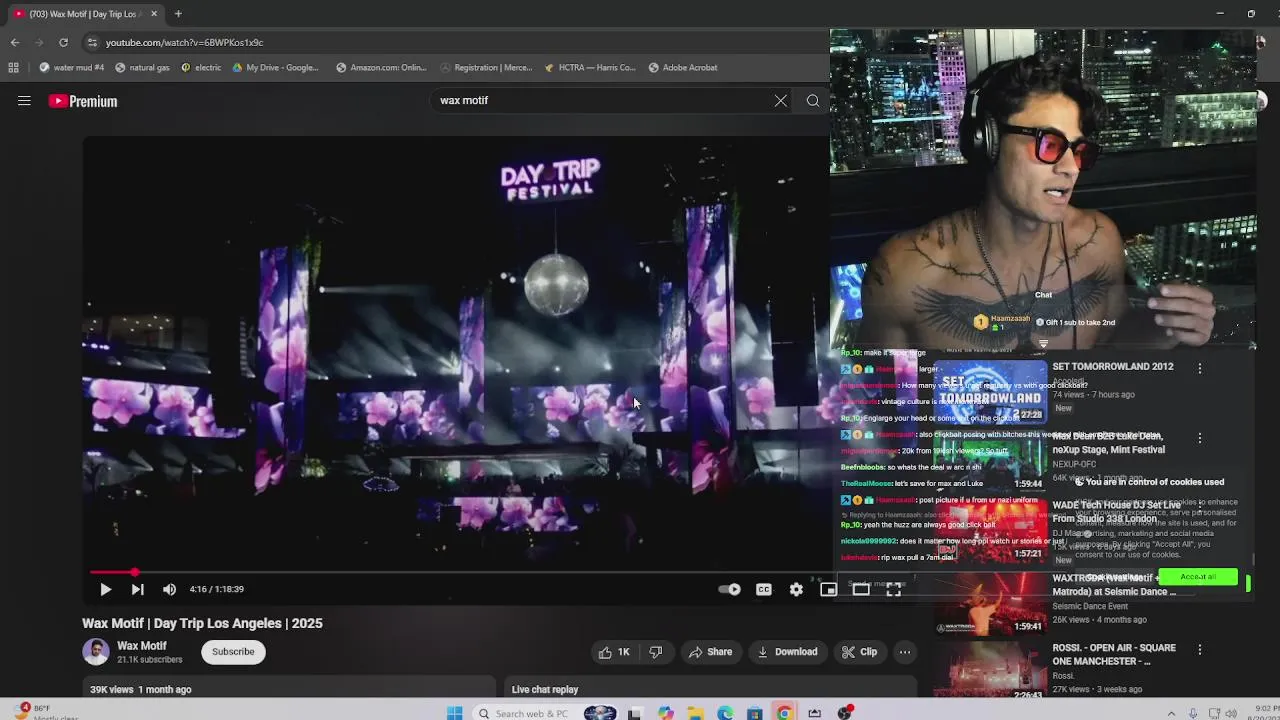This screenshot has width=1280, height=720.
Task: Open the WAXTRONA at Seismic Dance thumbnail
Action: 991,603
